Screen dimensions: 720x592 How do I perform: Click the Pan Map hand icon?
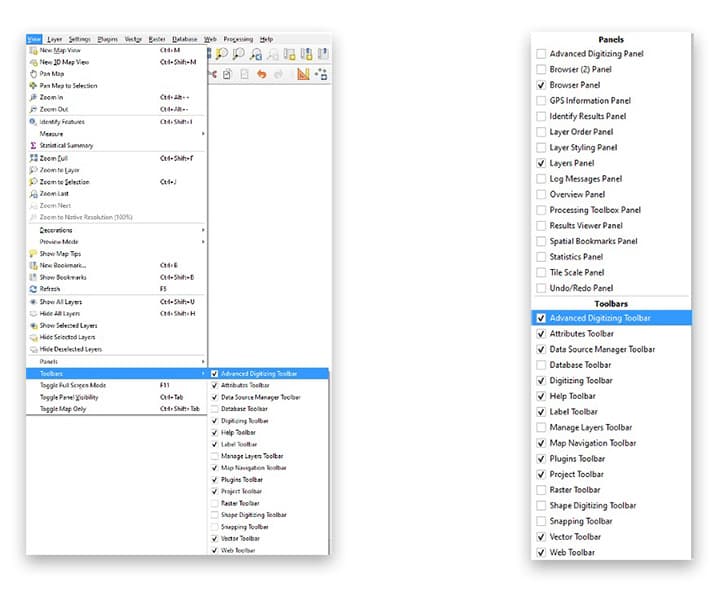pyautogui.click(x=33, y=73)
